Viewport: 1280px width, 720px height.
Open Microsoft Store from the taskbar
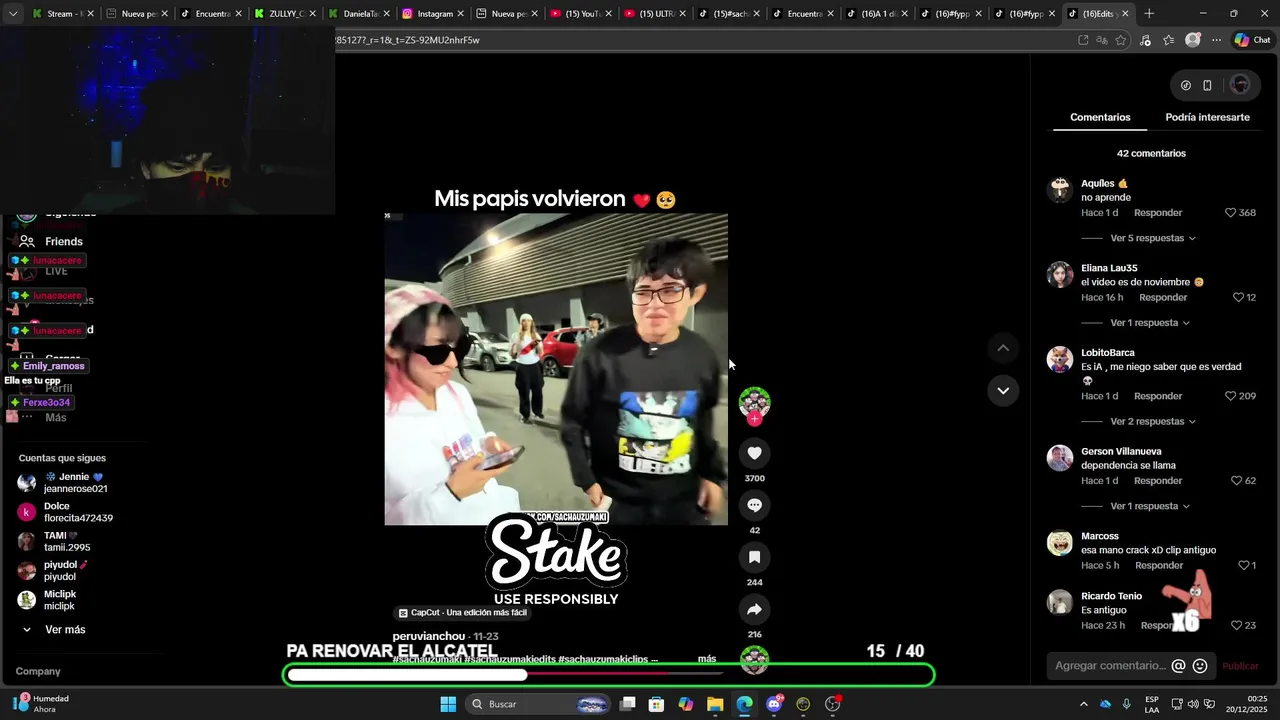click(656, 704)
